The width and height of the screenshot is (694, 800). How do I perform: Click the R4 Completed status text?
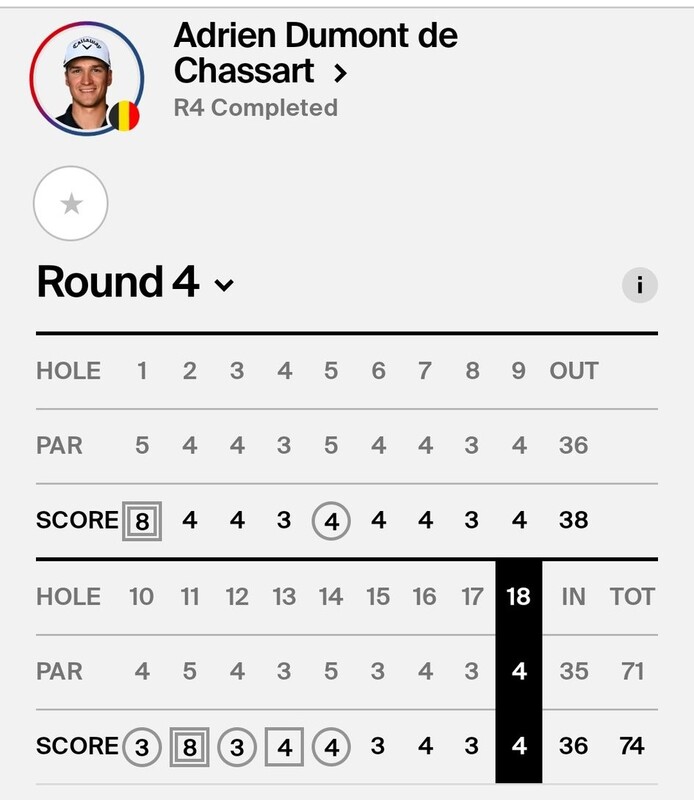pyautogui.click(x=256, y=108)
